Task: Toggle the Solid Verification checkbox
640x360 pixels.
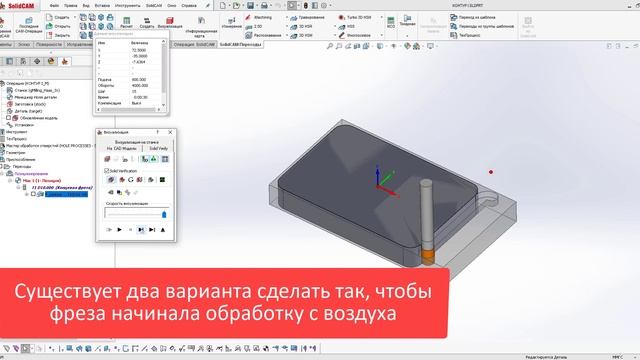Action: pyautogui.click(x=107, y=171)
